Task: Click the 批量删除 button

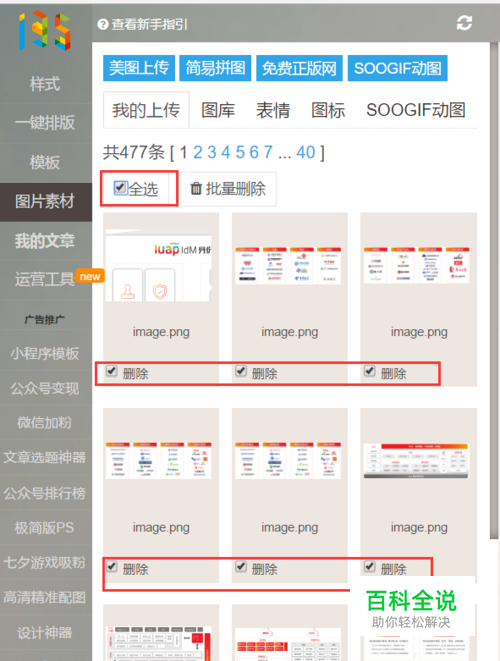Action: coord(228,189)
